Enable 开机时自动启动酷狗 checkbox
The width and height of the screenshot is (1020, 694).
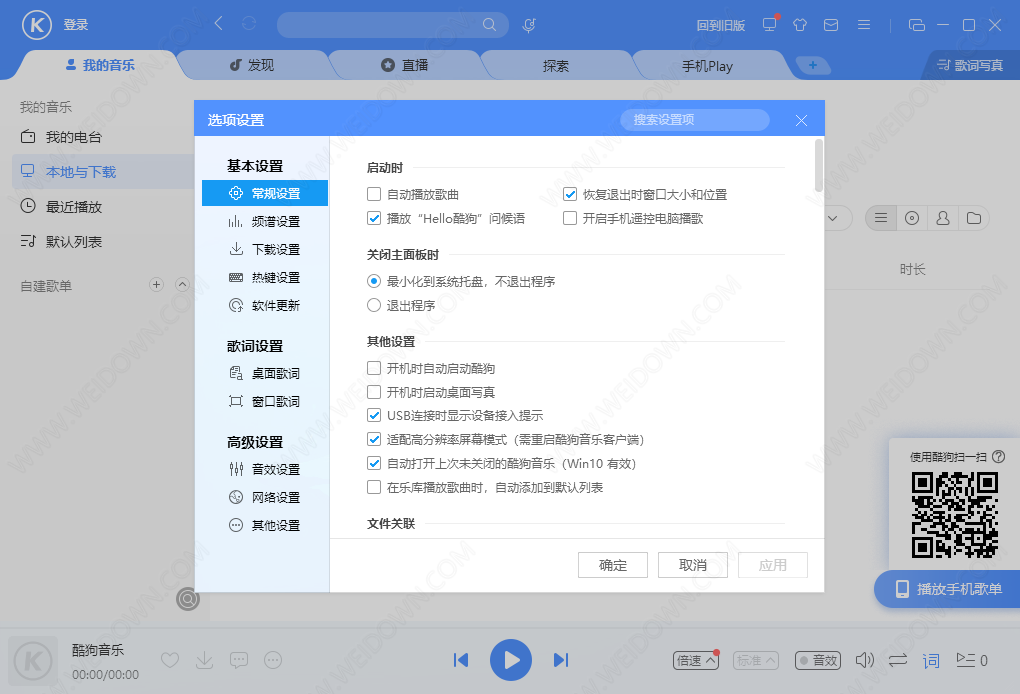point(374,368)
